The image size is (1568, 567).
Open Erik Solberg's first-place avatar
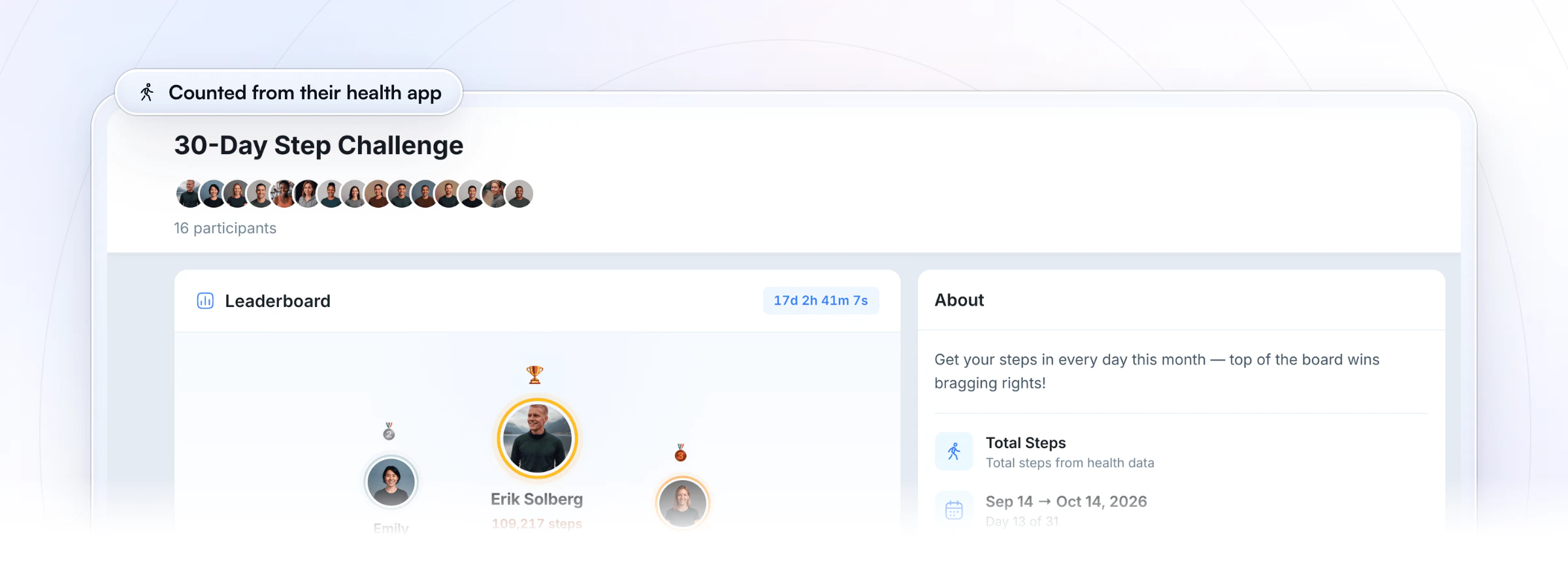(537, 438)
